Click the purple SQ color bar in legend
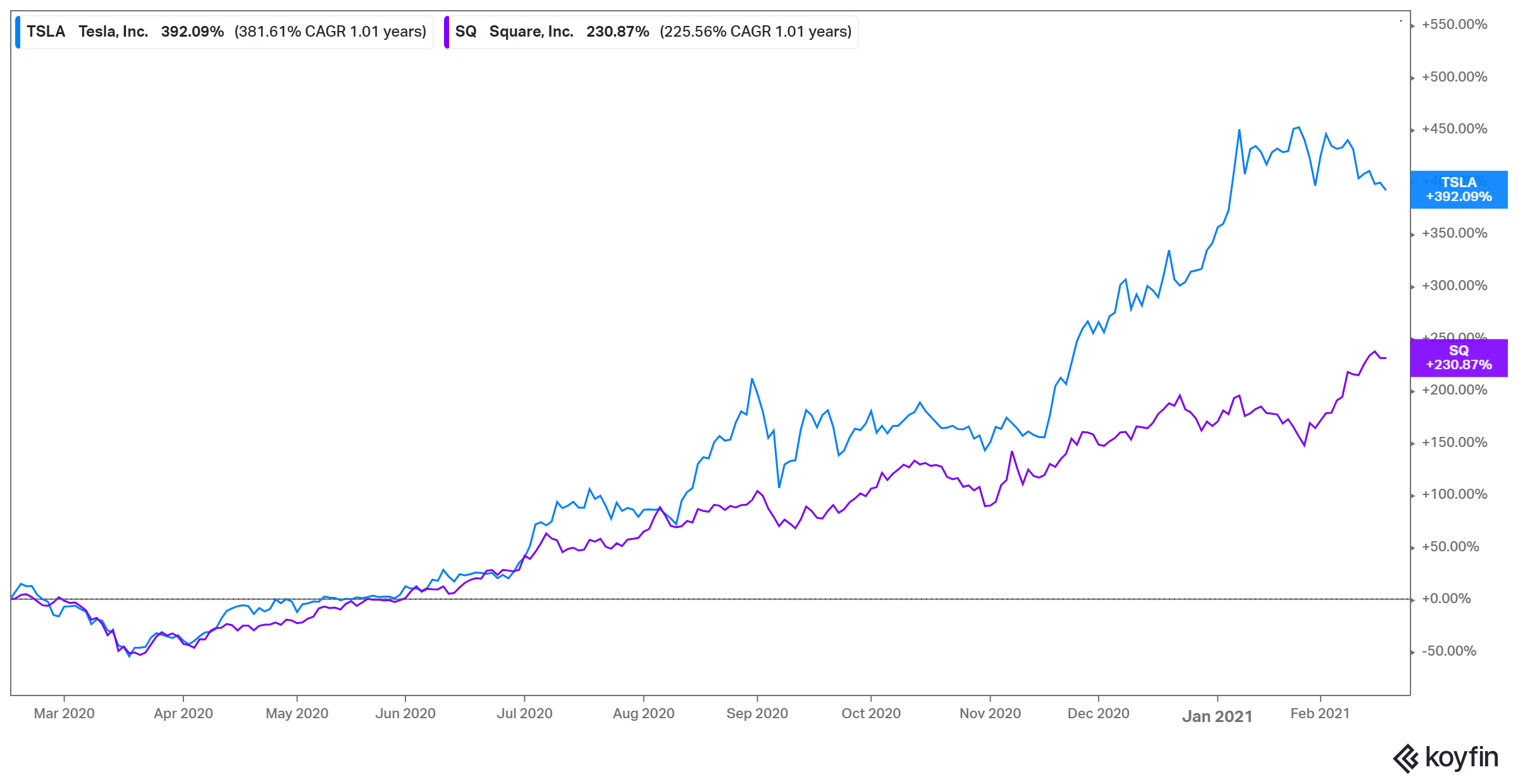Viewport: 1518px width, 784px height. 447,32
